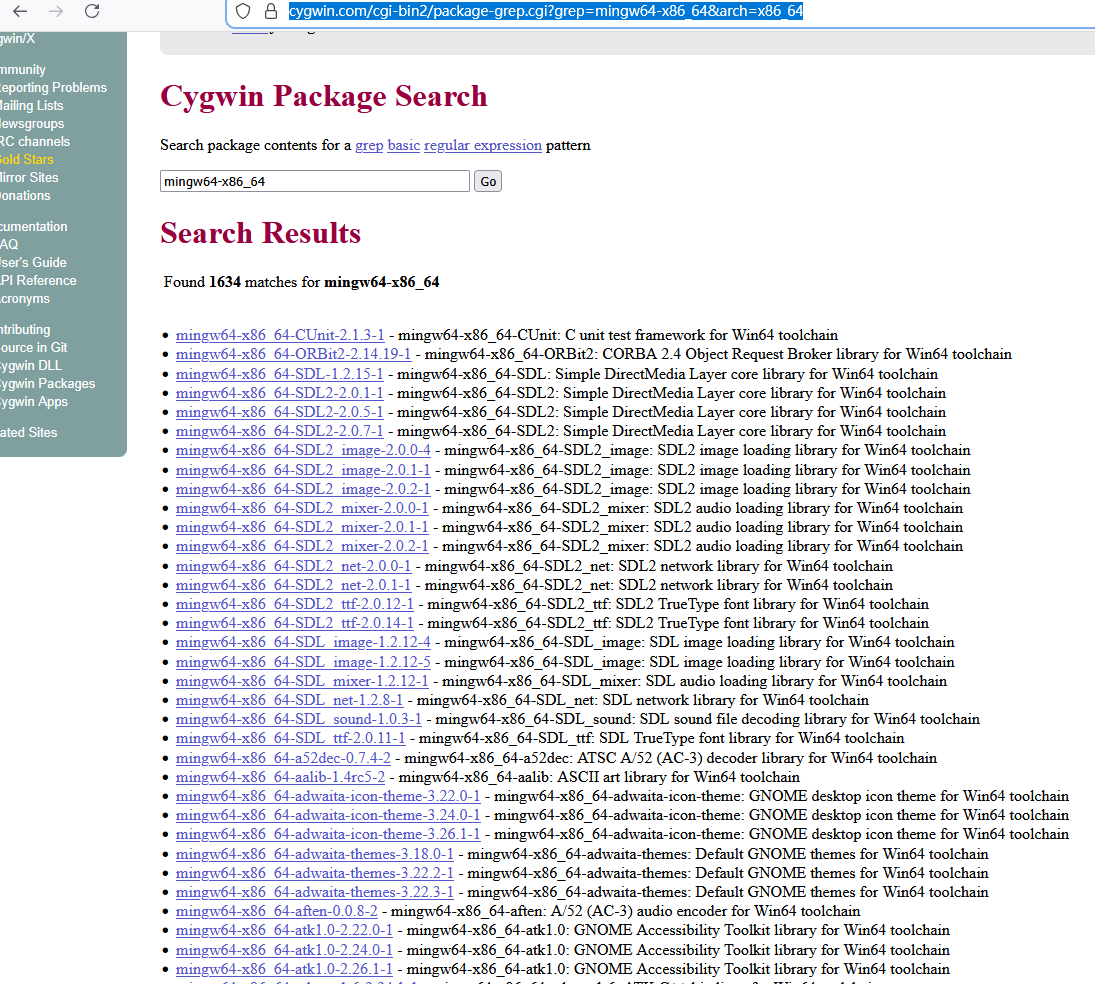Open mingw64-x86_64-aften-0.0.8-2 link
1095x984 pixels.
277,911
